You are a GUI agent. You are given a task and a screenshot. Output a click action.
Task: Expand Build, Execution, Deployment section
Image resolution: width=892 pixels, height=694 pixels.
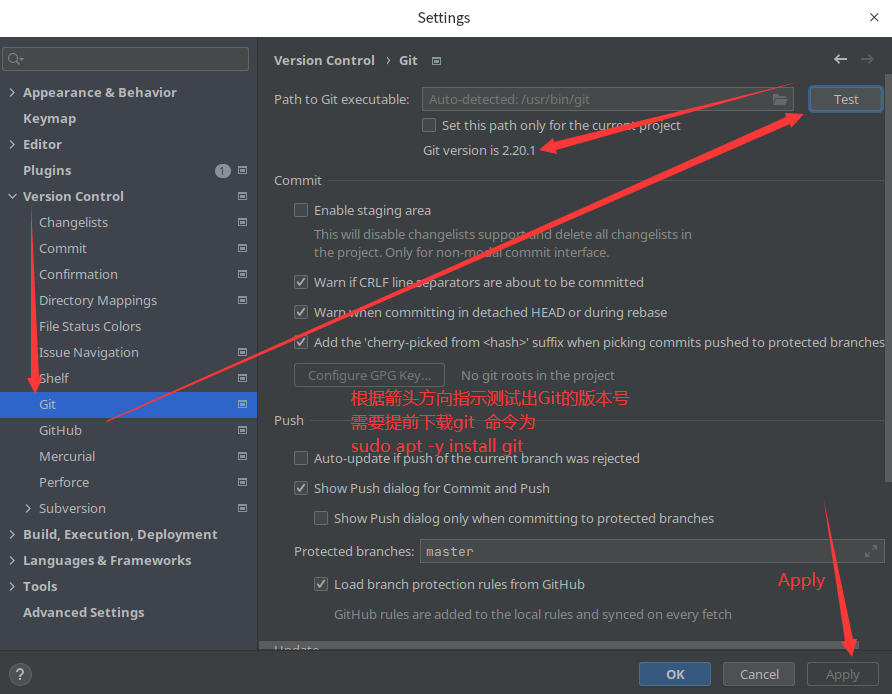(12, 534)
